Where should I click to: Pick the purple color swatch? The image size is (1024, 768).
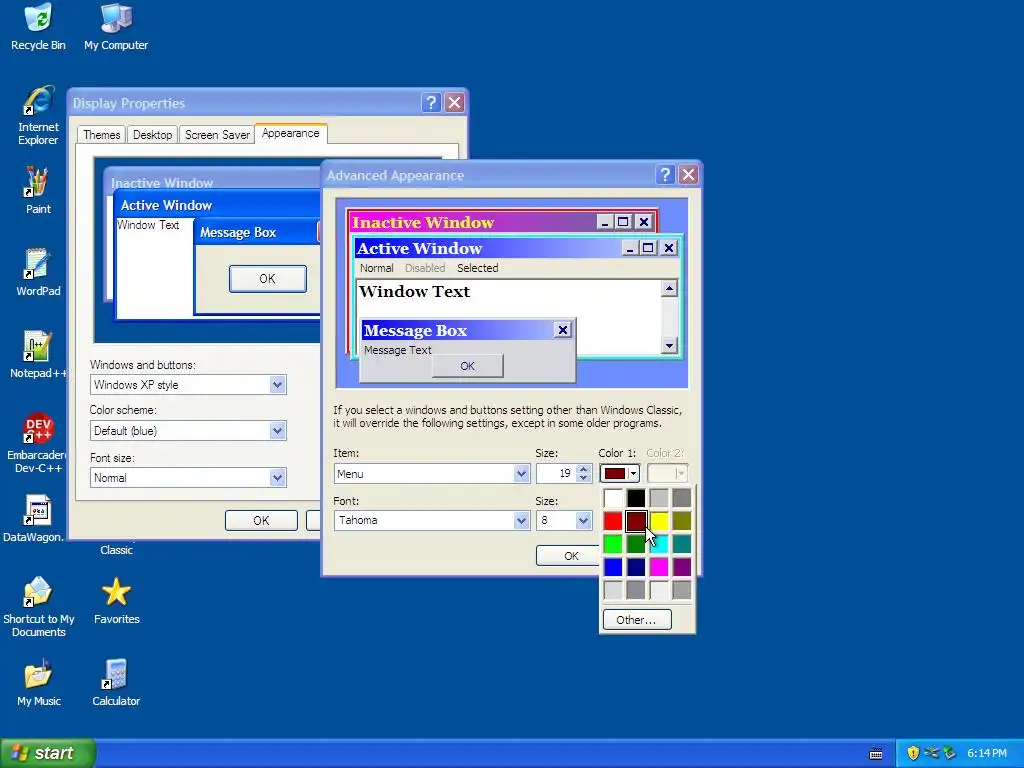[x=682, y=567]
